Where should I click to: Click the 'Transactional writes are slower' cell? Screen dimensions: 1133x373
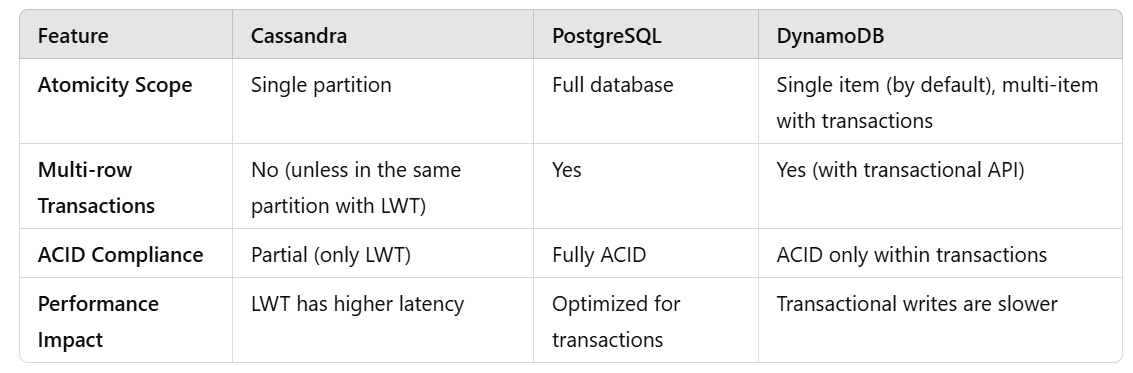[917, 304]
